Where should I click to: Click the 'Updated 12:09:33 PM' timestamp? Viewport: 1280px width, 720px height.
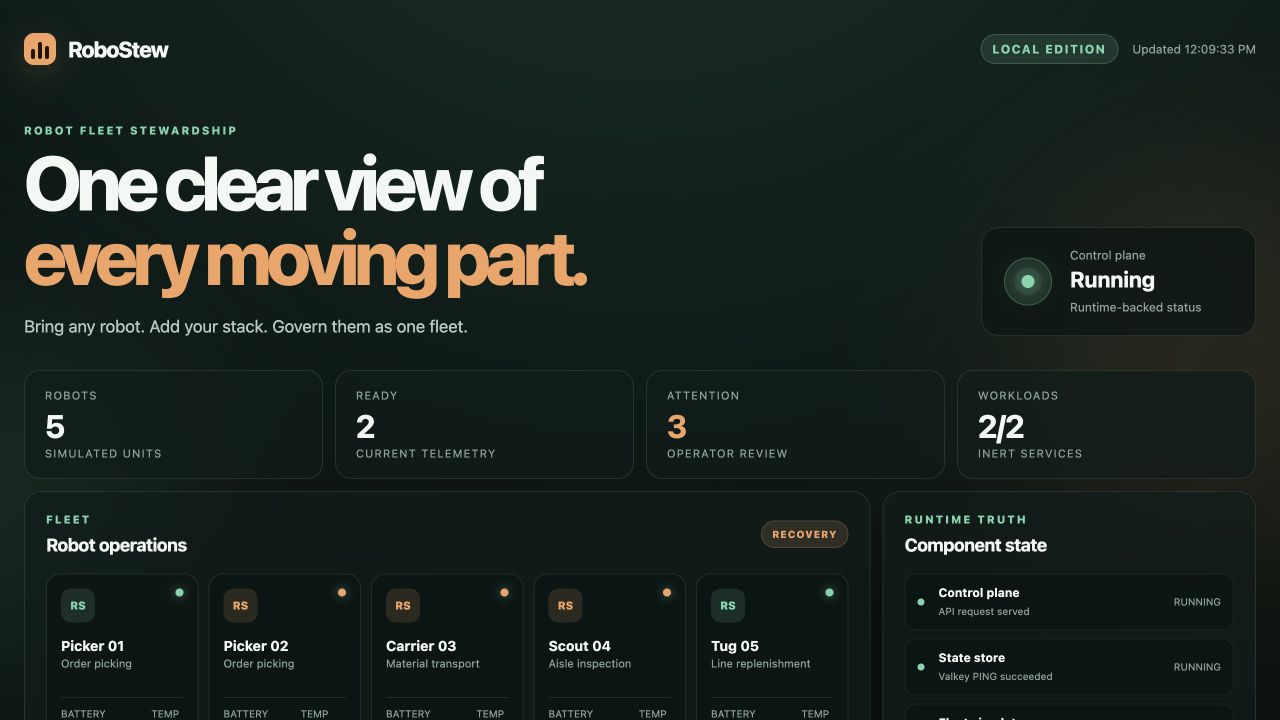tap(1194, 49)
